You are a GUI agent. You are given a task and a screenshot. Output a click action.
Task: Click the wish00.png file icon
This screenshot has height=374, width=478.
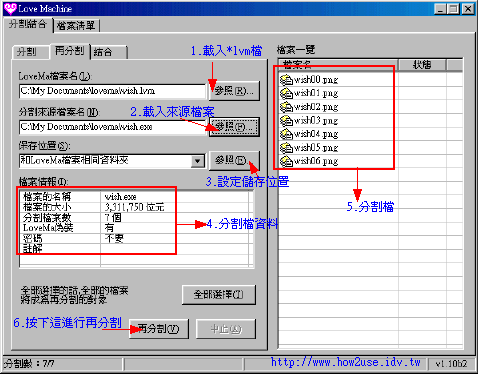pos(286,80)
